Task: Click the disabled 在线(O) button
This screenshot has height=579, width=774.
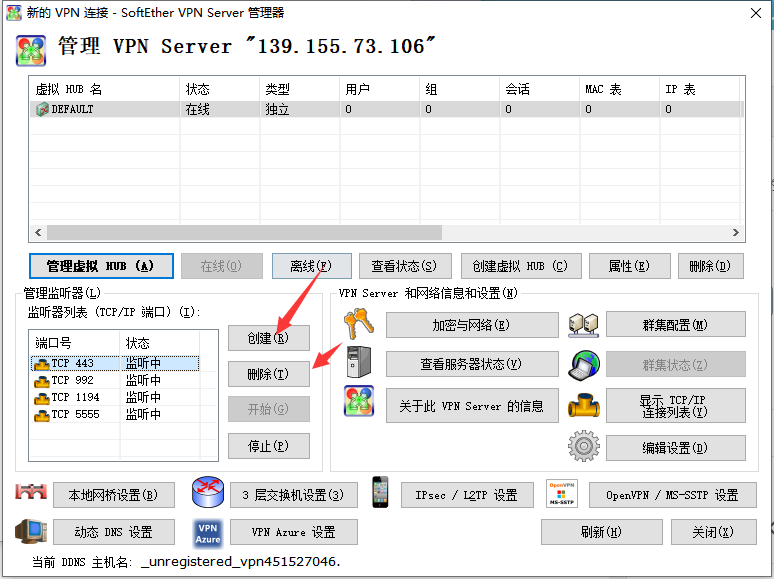Action: click(x=222, y=266)
